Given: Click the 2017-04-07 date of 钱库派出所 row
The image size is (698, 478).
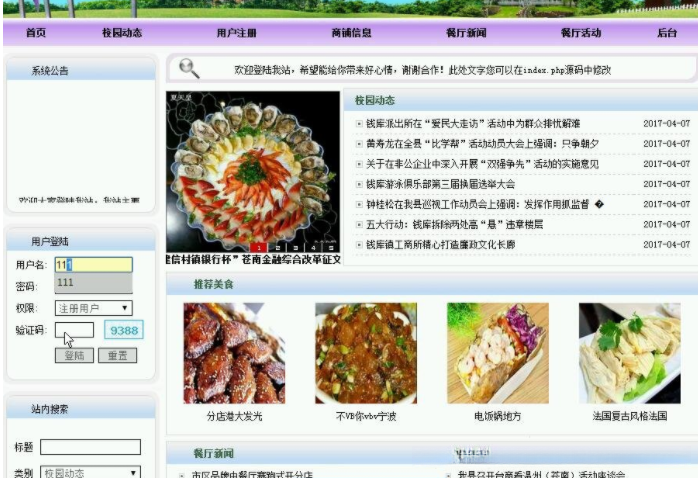Looking at the screenshot, I should click(x=666, y=124).
